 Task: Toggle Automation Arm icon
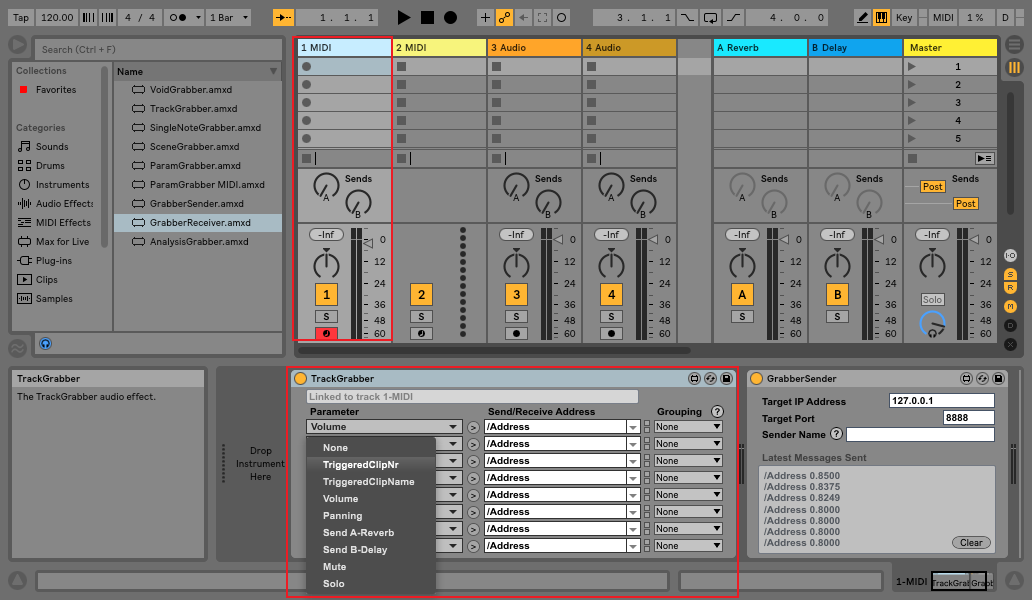coord(504,18)
